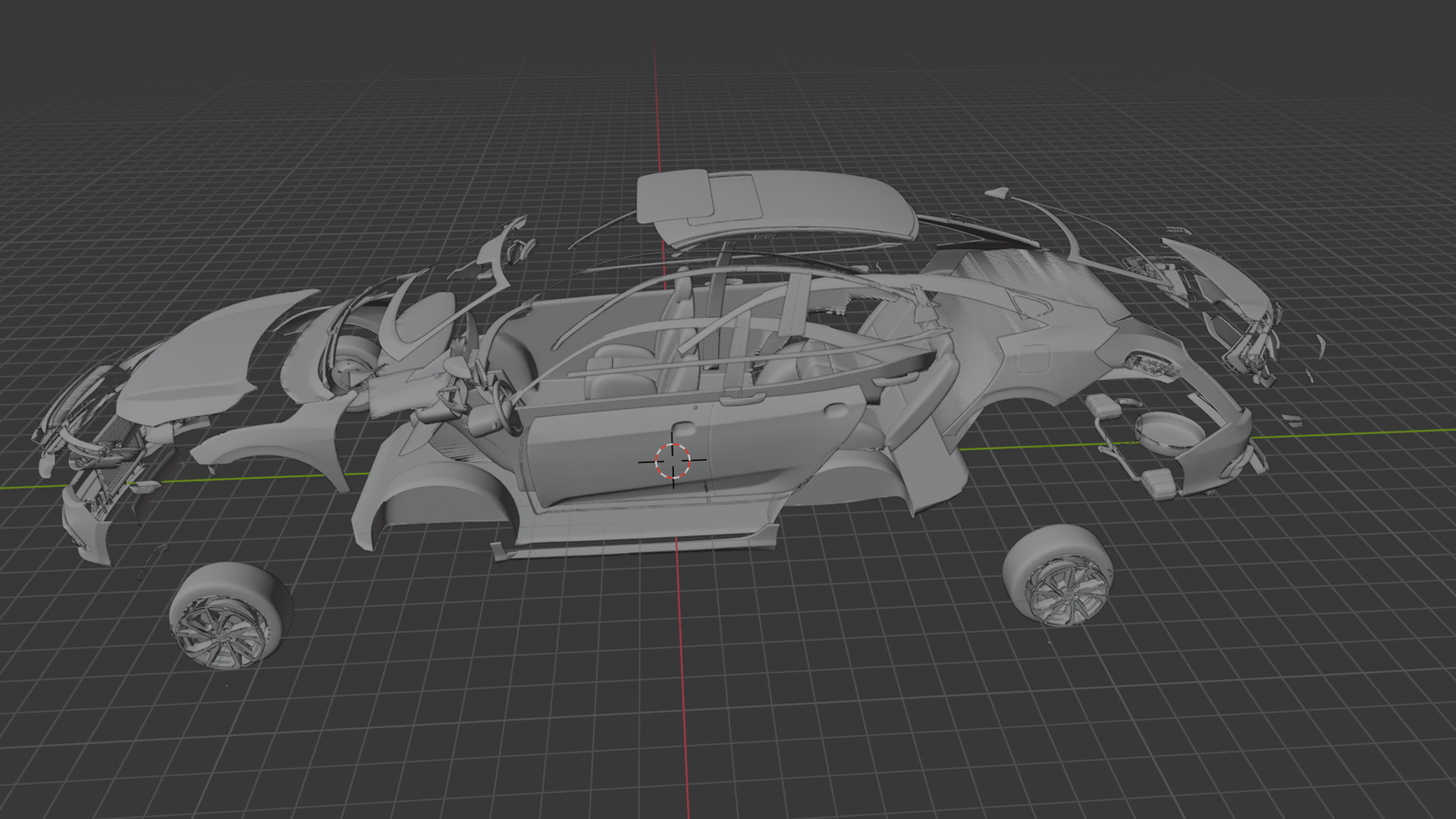Select the rear wheel below the trunk
The width and height of the screenshot is (1456, 819).
point(1059,575)
